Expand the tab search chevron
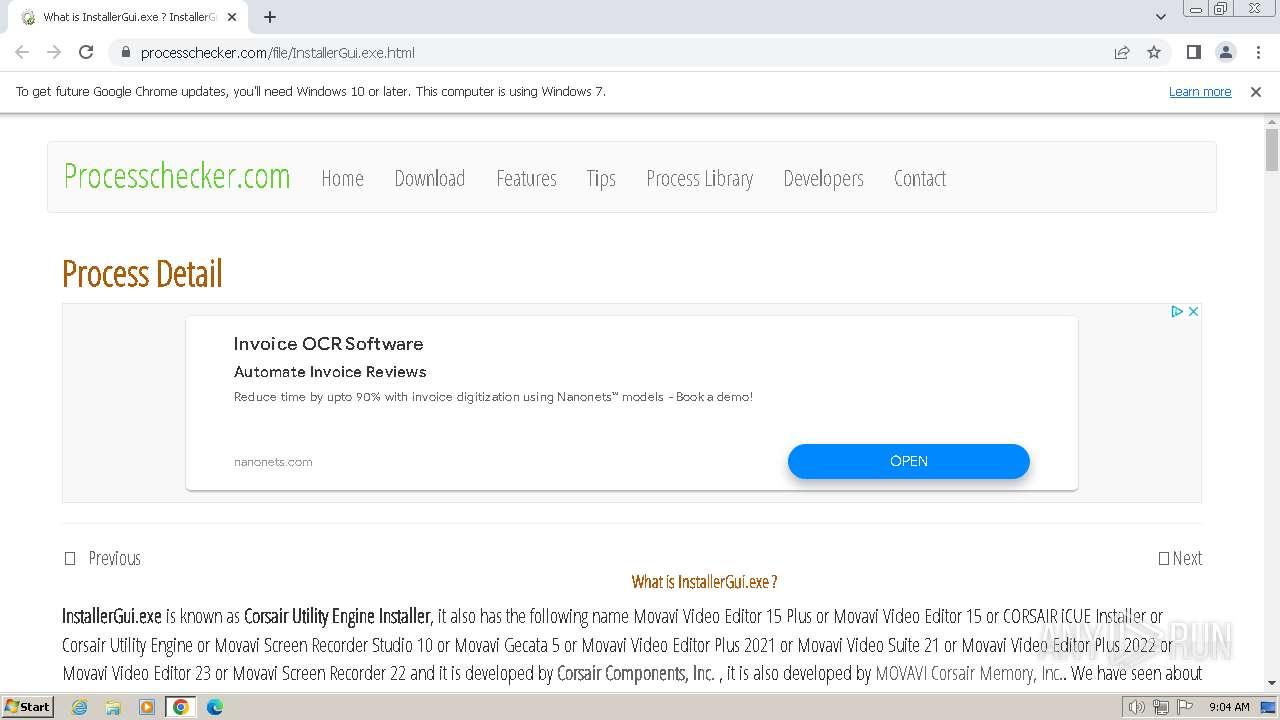Viewport: 1280px width, 720px height. point(1160,17)
